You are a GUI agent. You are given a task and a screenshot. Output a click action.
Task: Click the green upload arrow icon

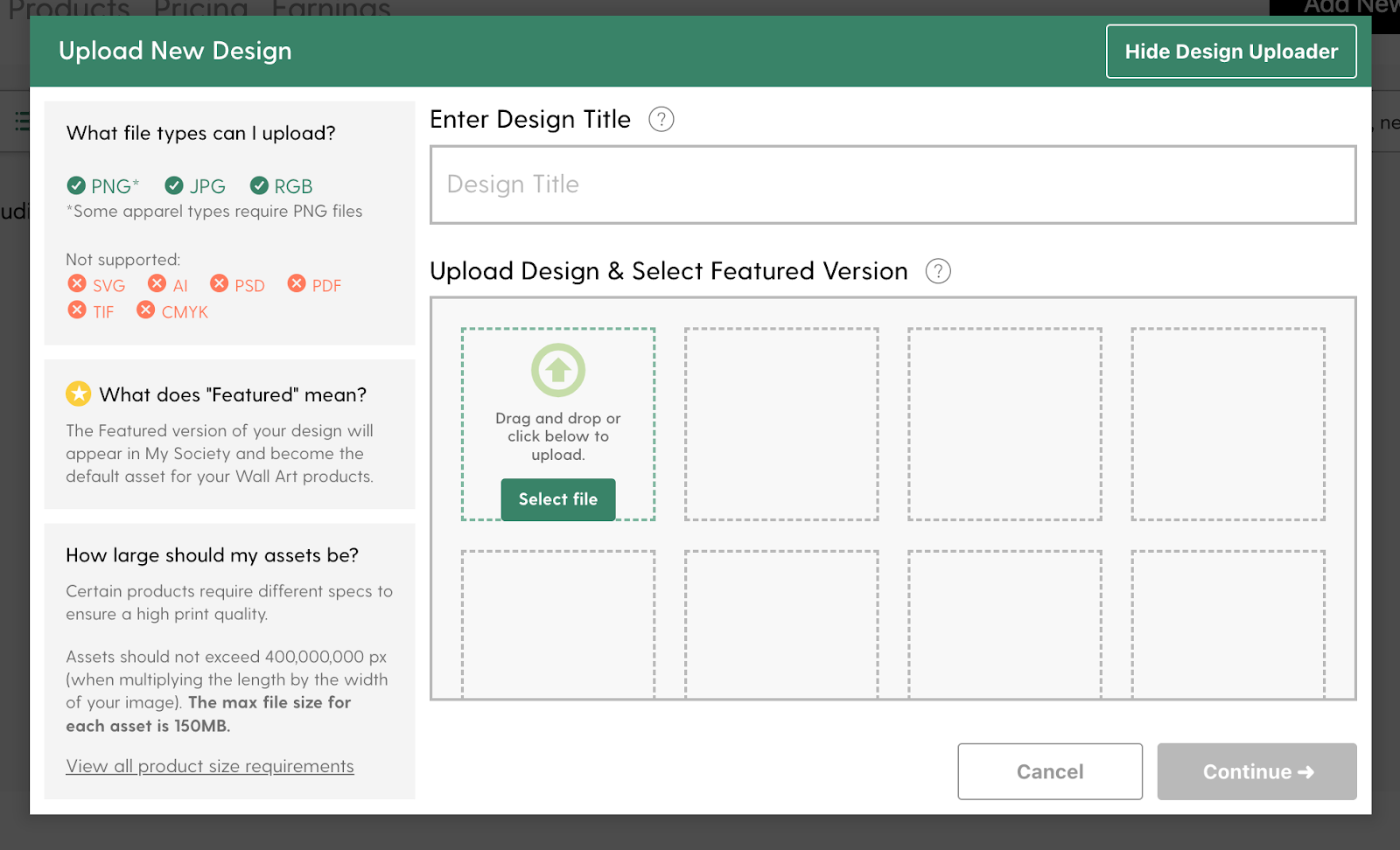558,370
